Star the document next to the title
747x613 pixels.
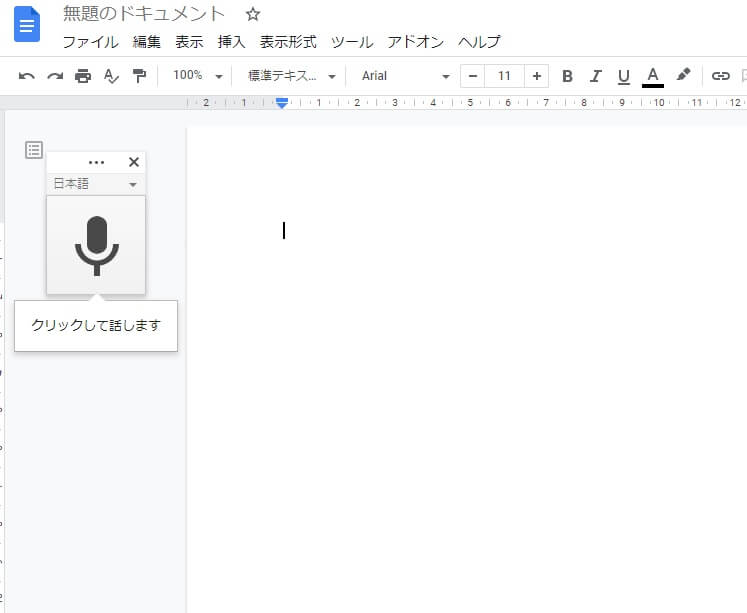point(253,14)
